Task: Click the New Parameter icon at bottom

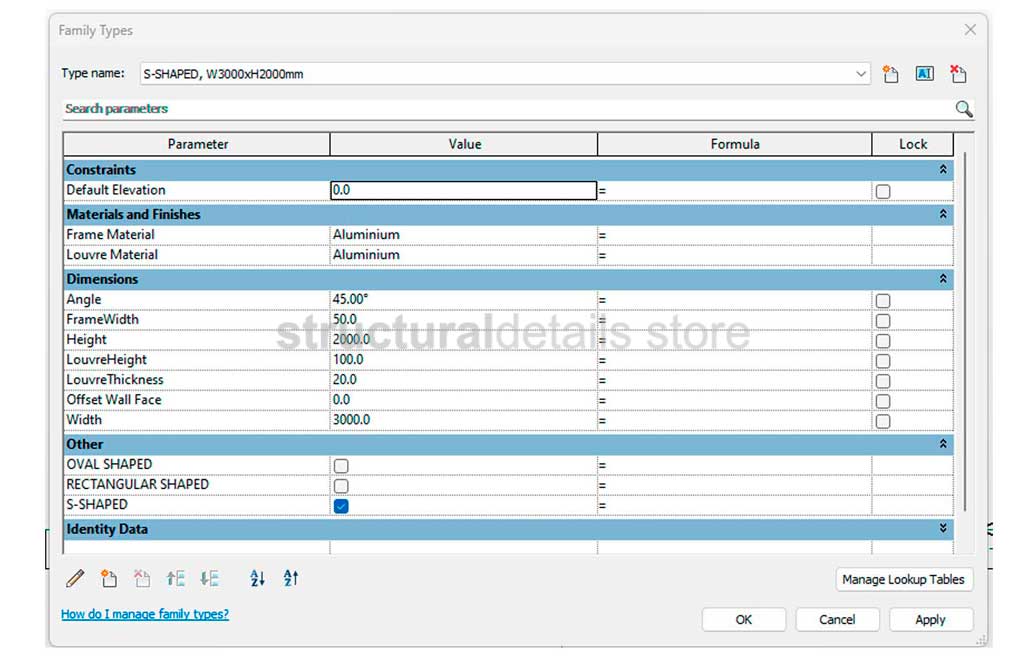Action: point(108,578)
